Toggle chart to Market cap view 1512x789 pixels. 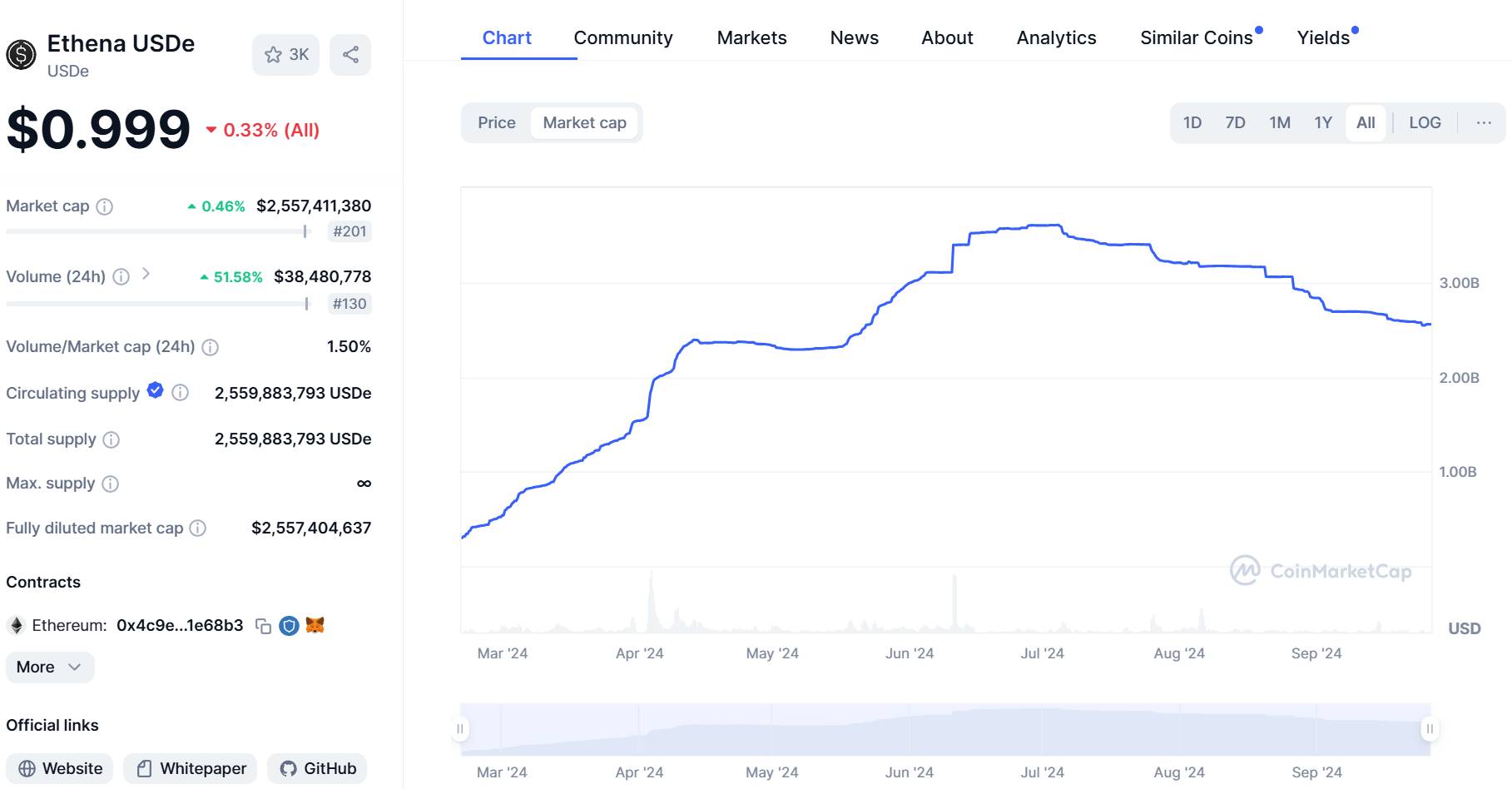[x=584, y=122]
